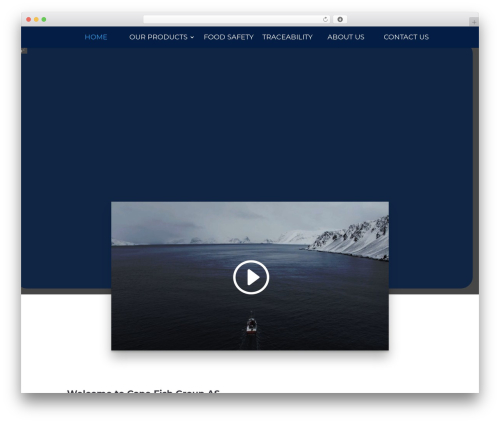Image resolution: width=500 pixels, height=423 pixels.
Task: Play the fjord boat video
Action: point(251,277)
